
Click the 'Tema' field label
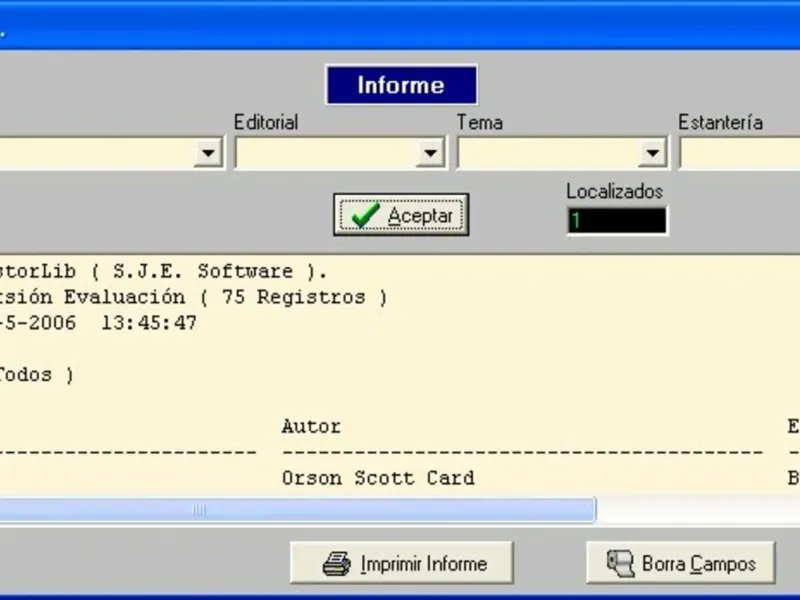pos(480,122)
